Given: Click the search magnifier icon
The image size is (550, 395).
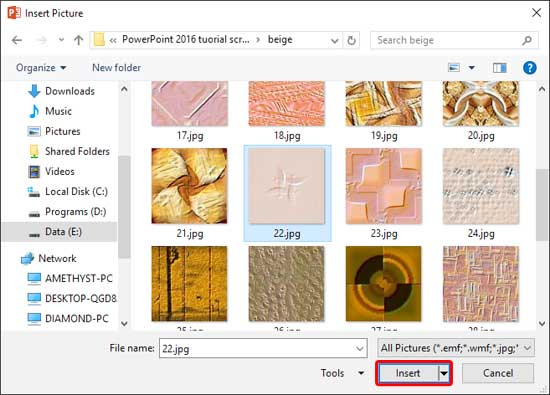Looking at the screenshot, I should 526,40.
